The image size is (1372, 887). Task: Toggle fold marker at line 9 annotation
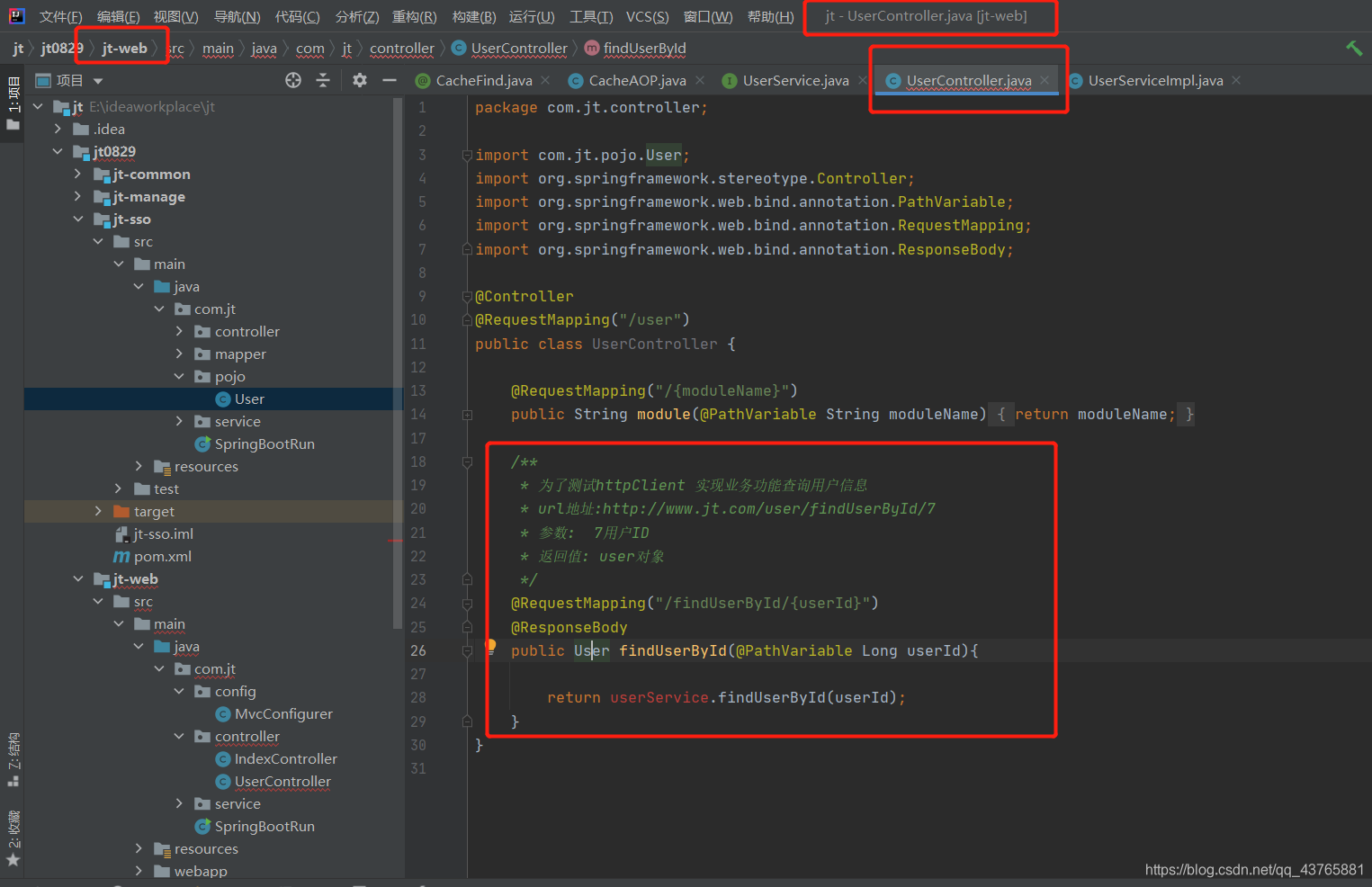point(467,296)
